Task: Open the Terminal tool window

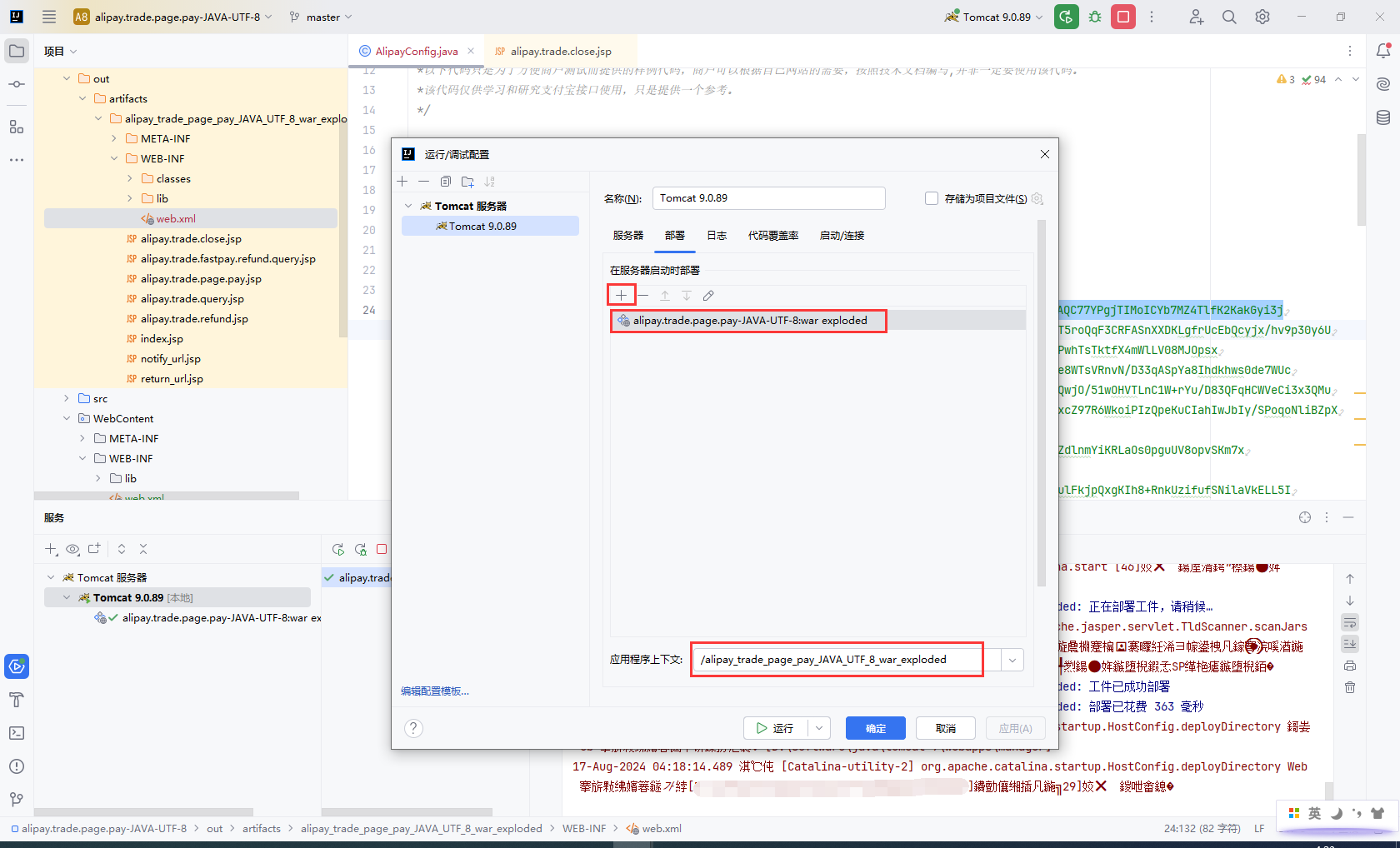Action: 17,733
